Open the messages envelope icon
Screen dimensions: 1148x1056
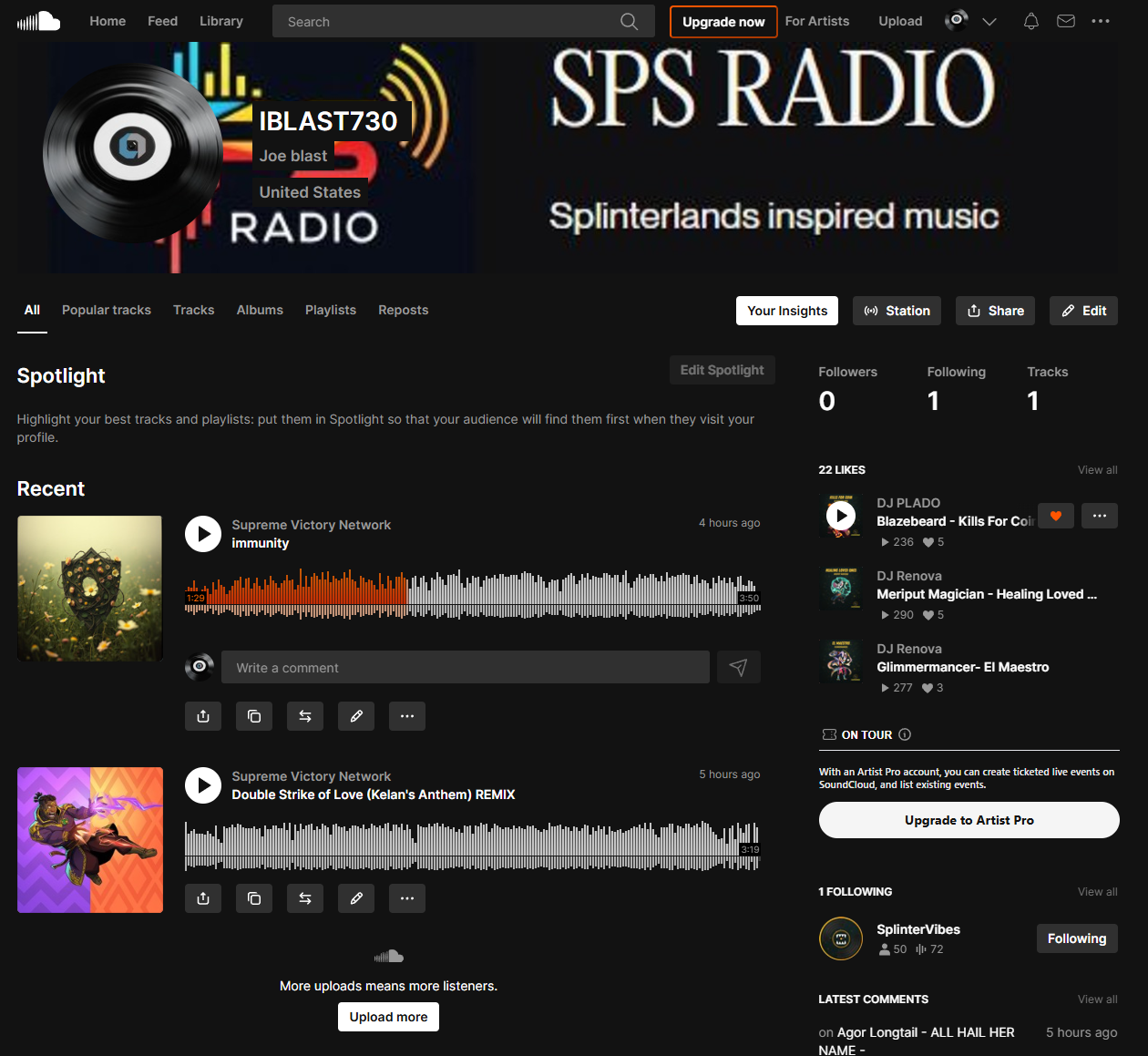click(1066, 21)
